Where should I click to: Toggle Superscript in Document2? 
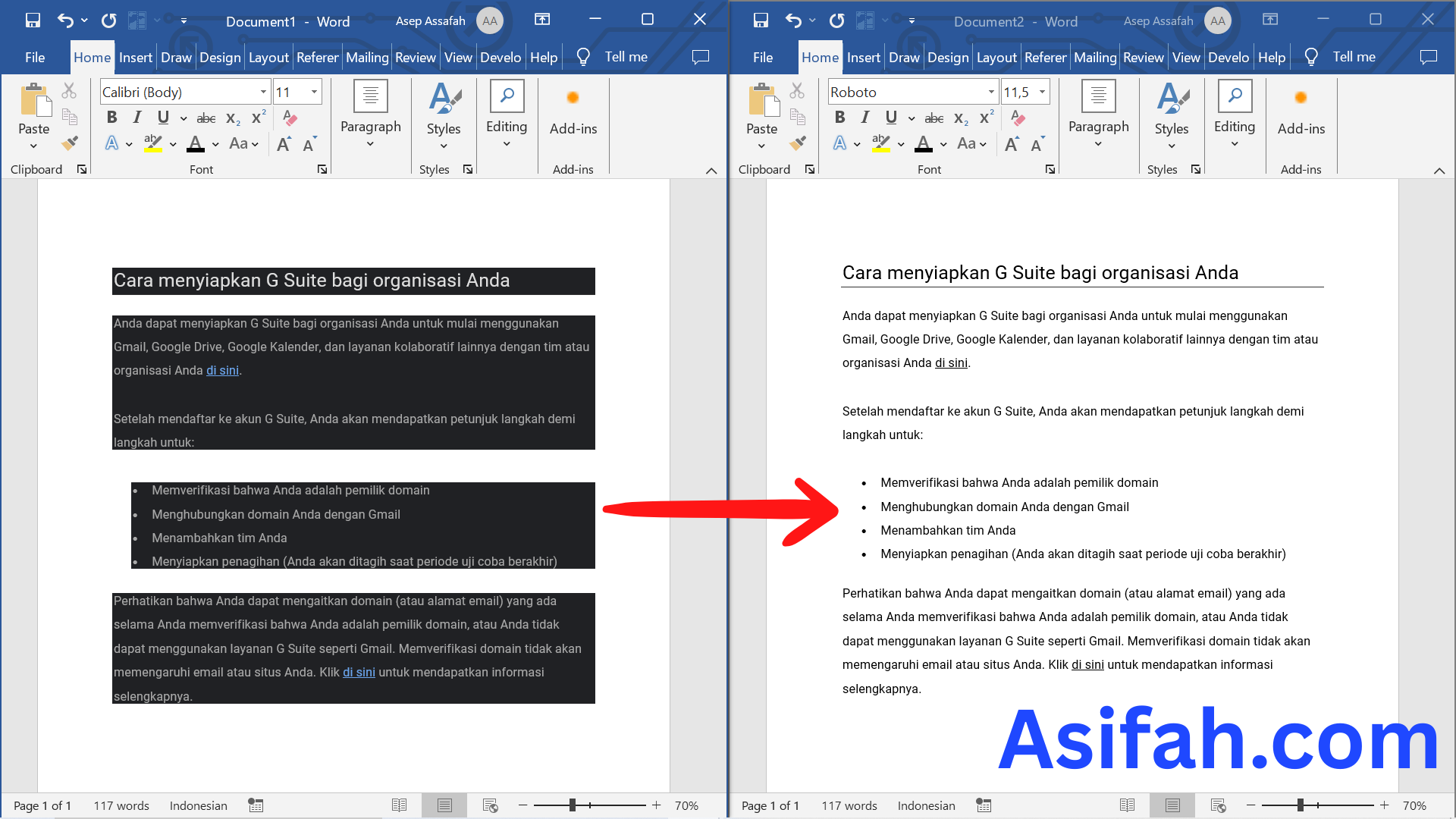point(987,118)
